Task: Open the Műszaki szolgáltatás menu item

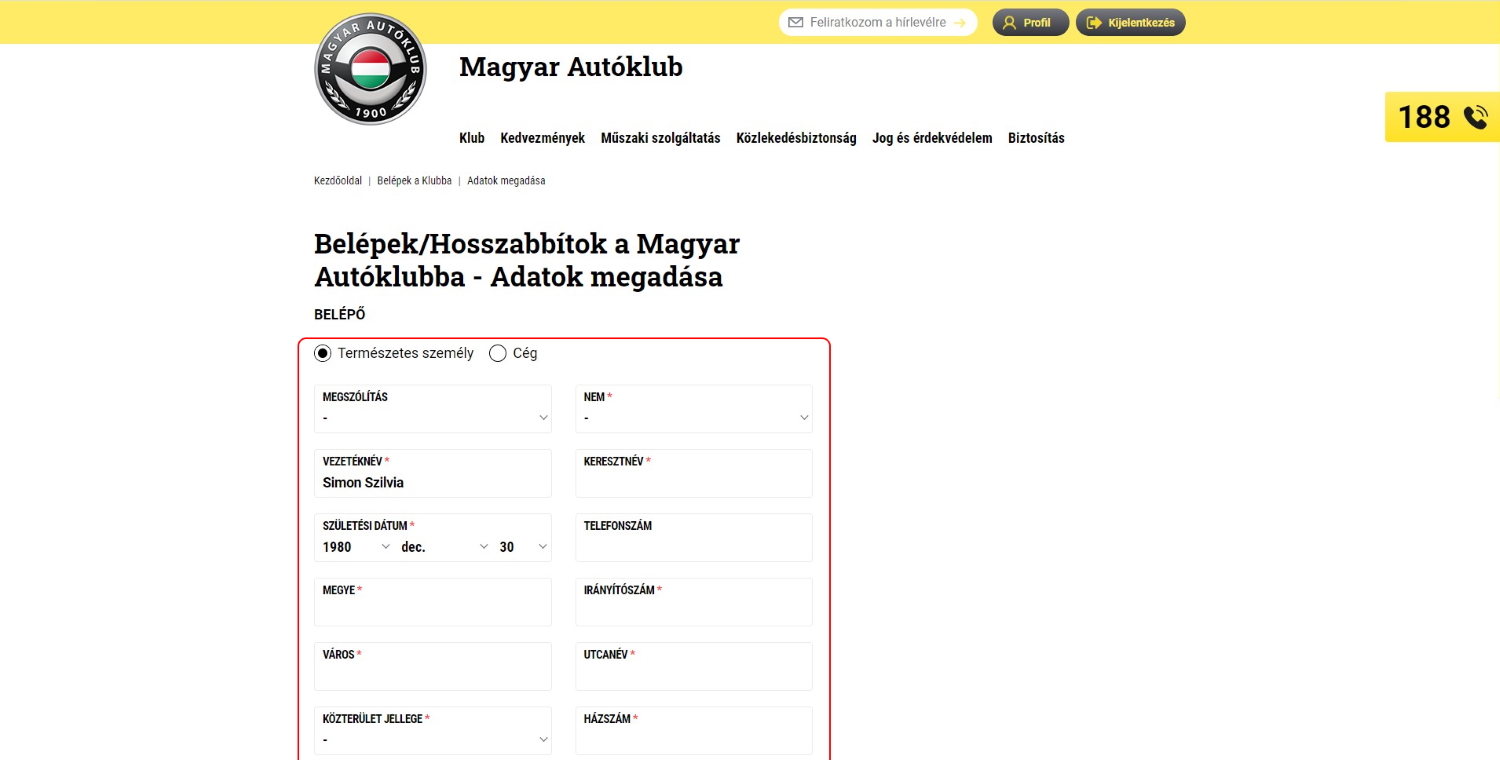Action: click(x=661, y=138)
